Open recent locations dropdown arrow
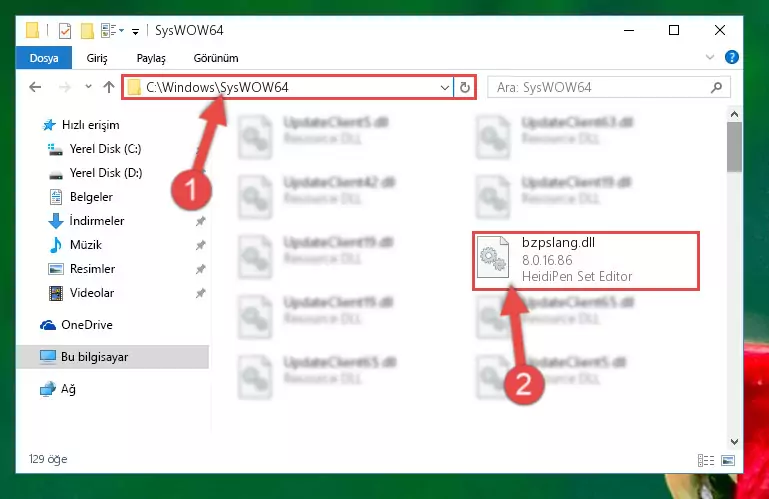Viewport: 769px width, 499px height. point(88,87)
